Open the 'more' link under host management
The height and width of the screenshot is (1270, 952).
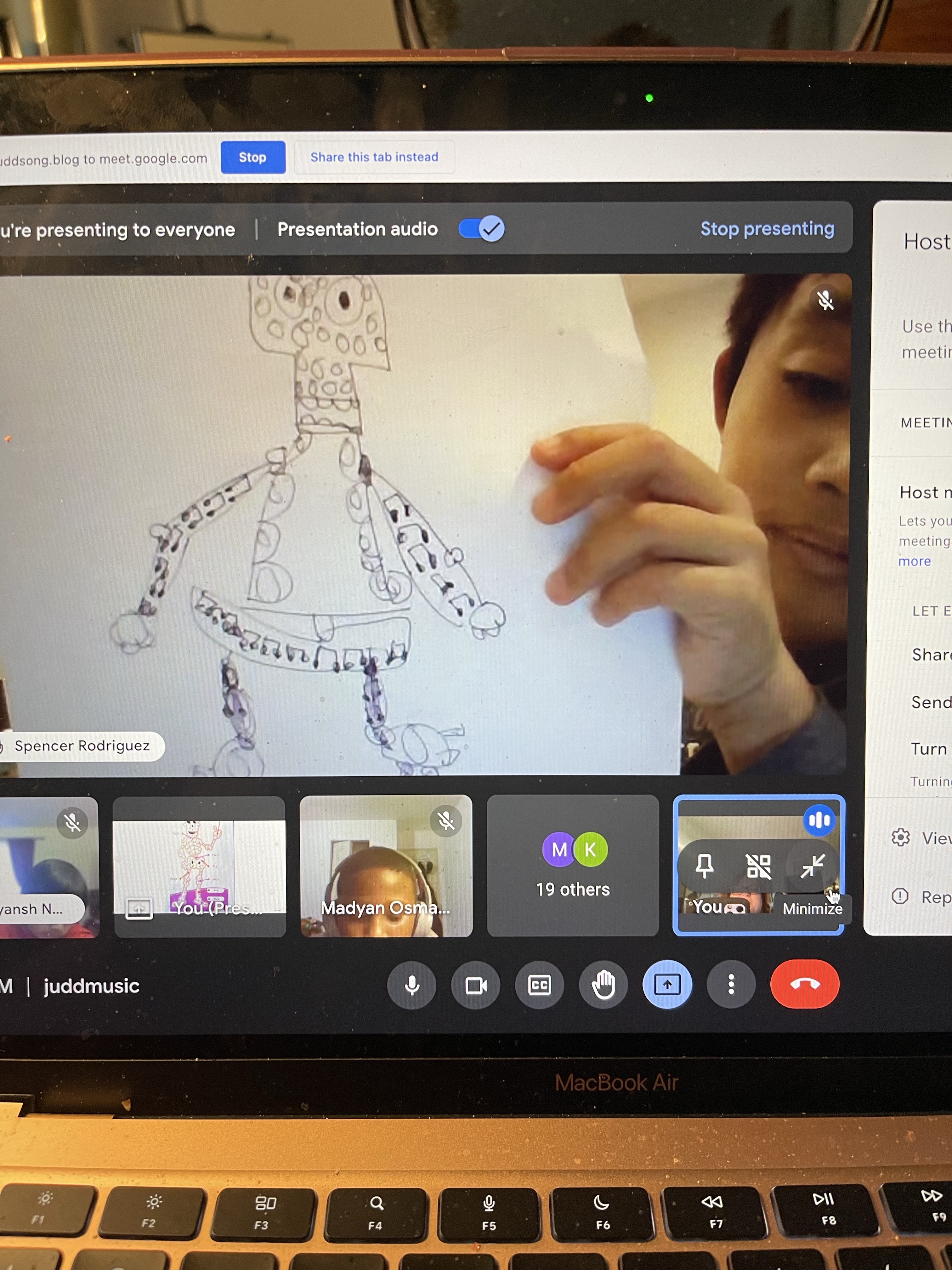click(915, 562)
